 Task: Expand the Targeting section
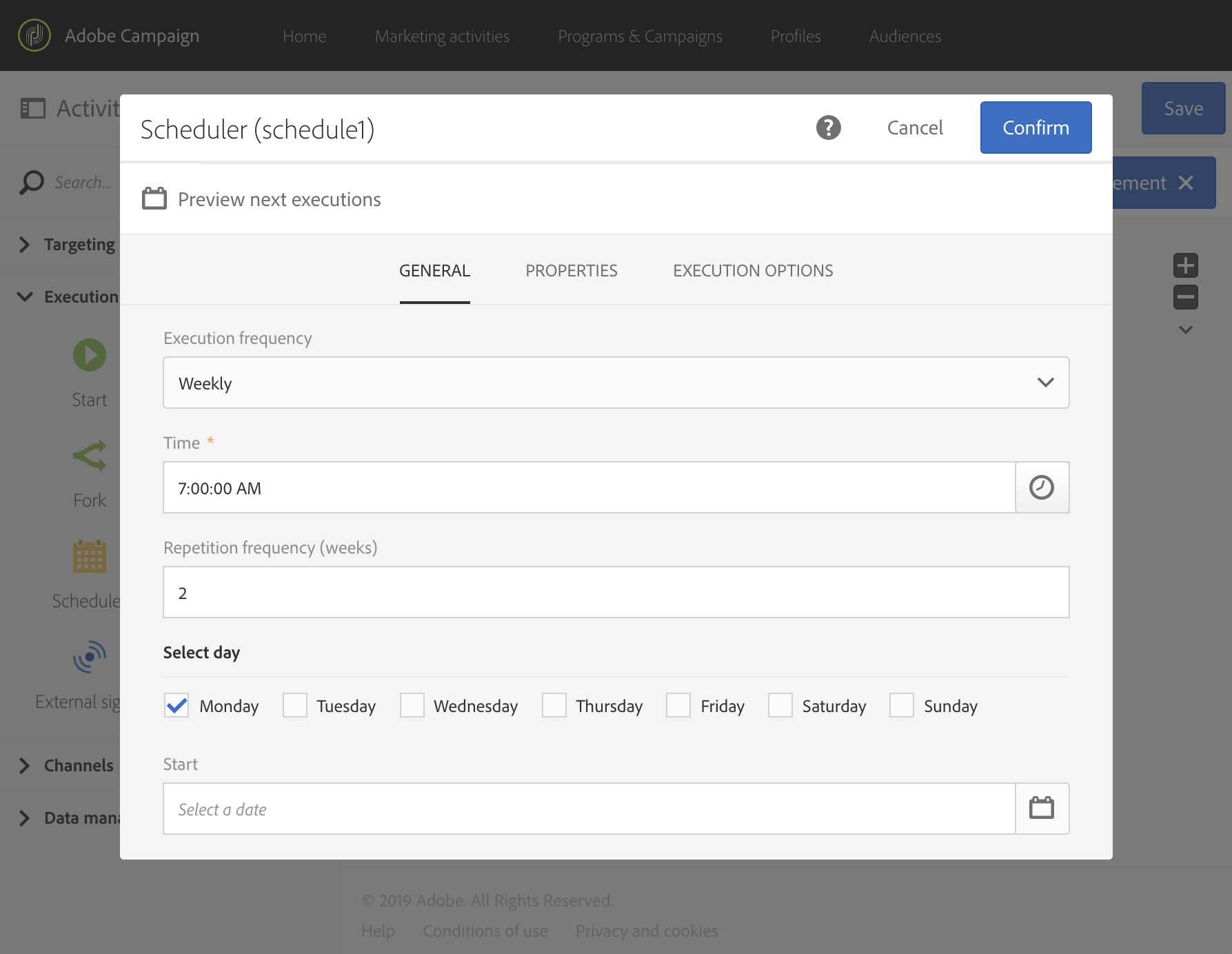click(25, 245)
